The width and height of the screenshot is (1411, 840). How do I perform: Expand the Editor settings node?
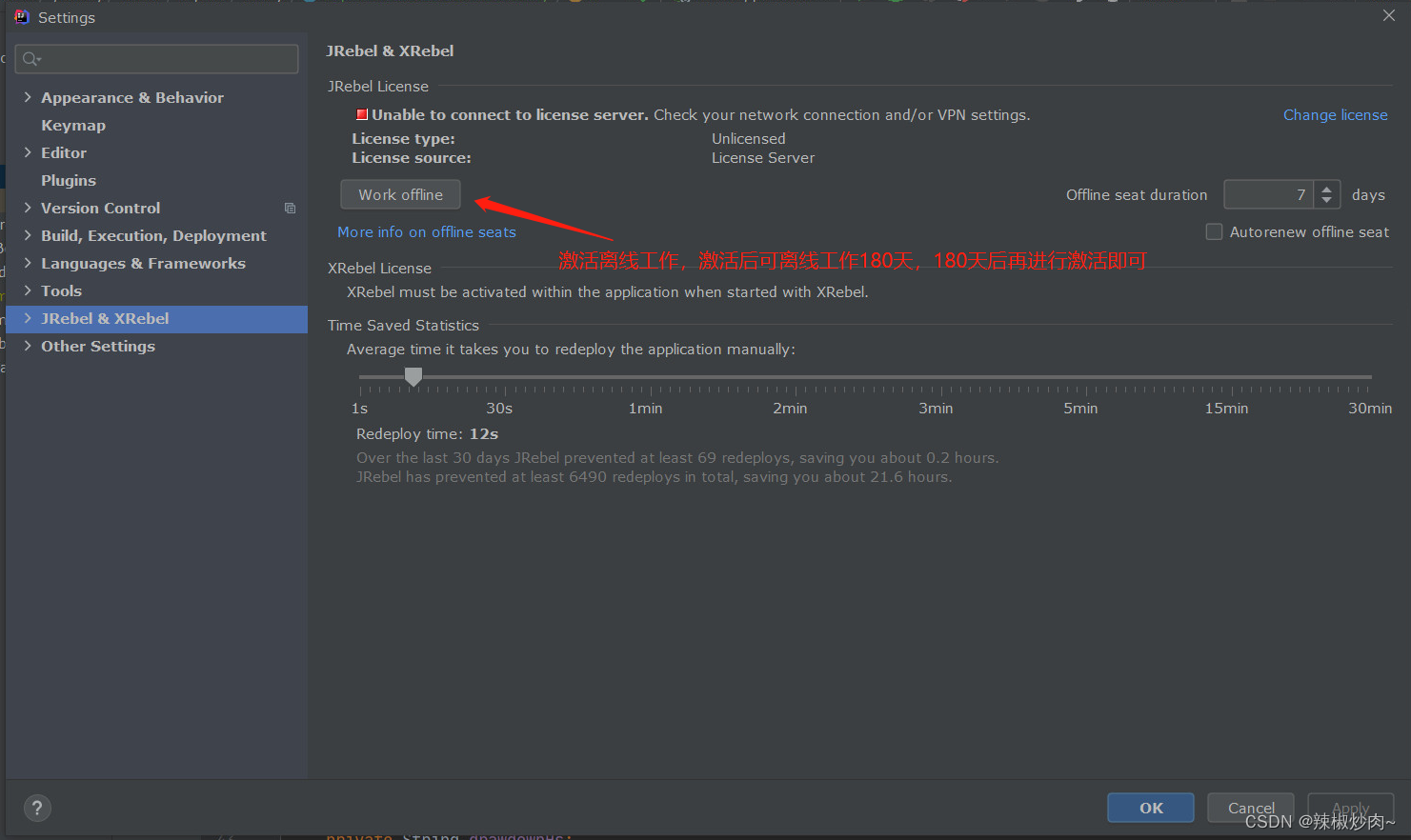(x=28, y=152)
